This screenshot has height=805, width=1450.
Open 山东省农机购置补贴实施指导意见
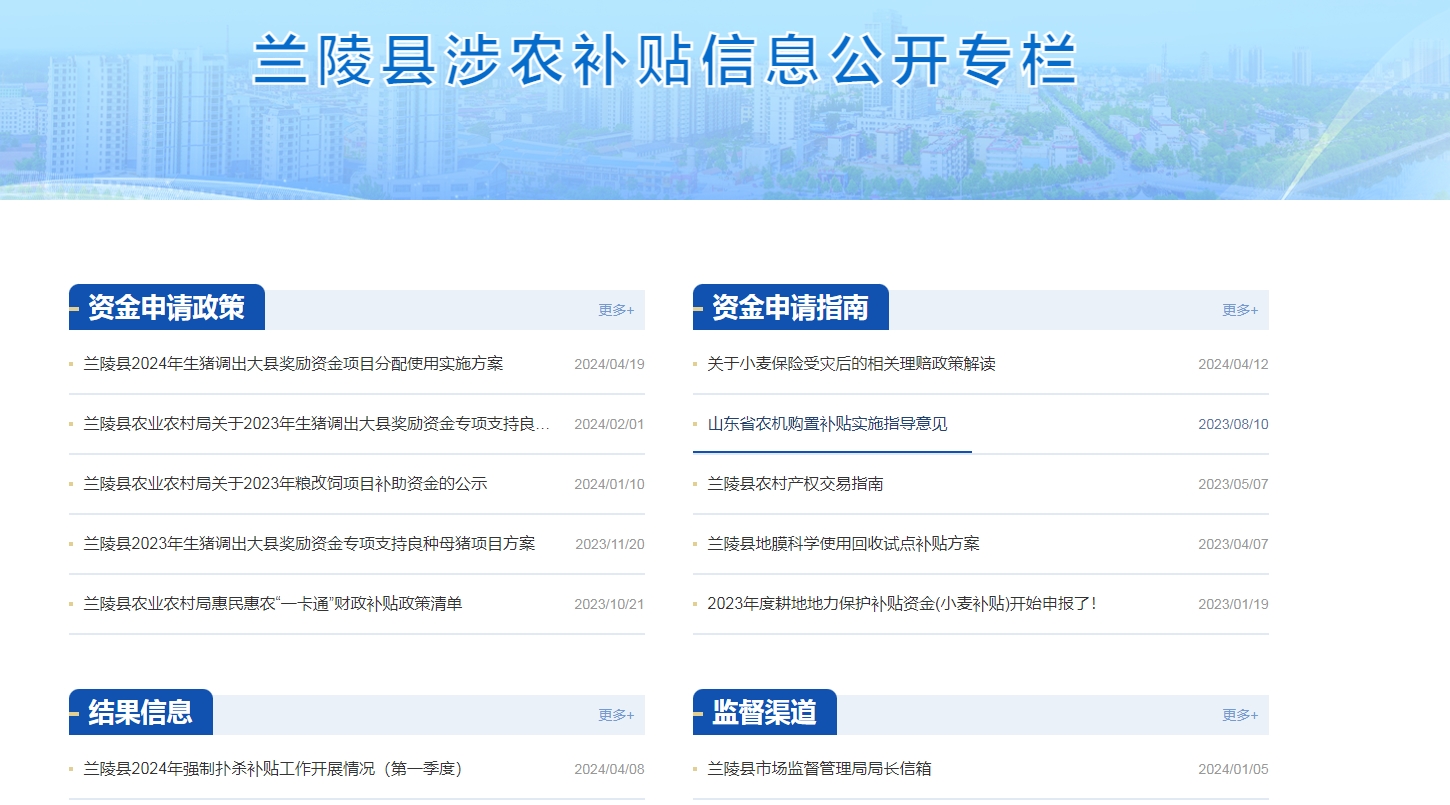tap(827, 424)
